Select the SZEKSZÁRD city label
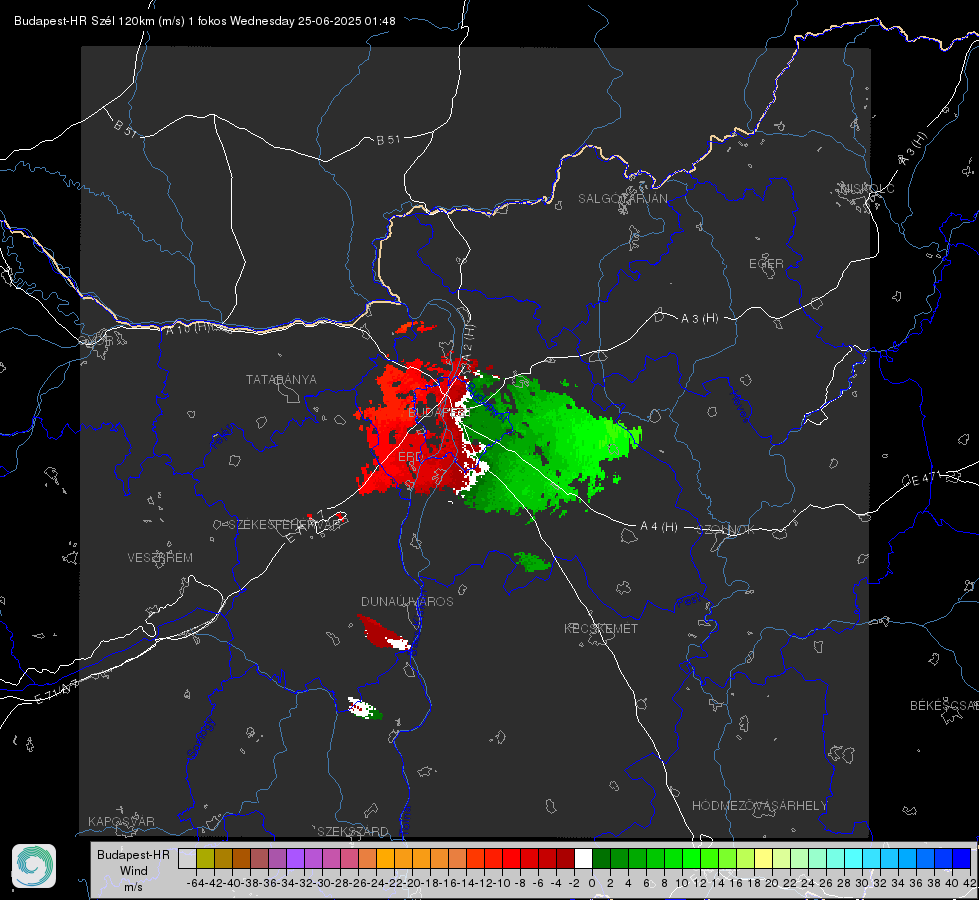 click(353, 831)
